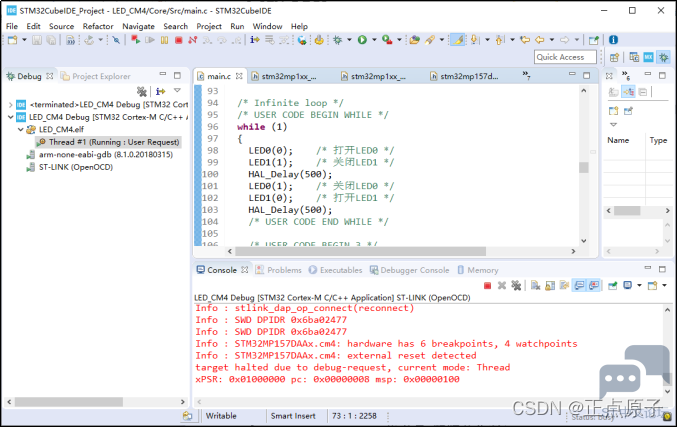Click the Quick Access search field

[566, 57]
